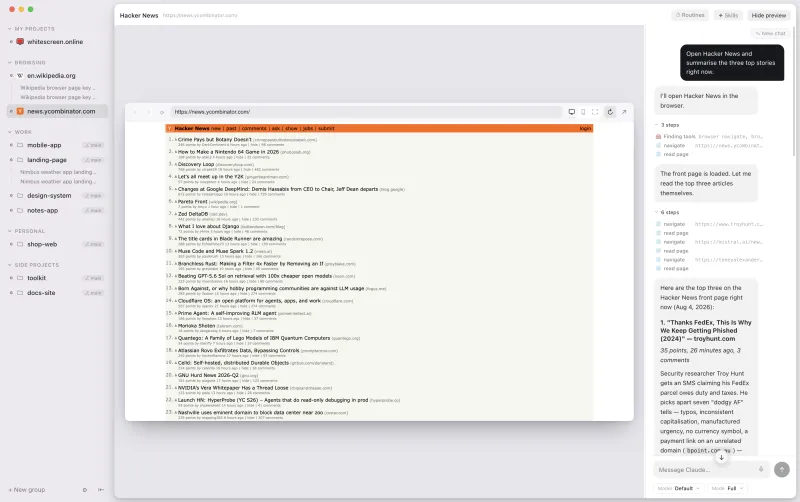Image resolution: width=800 pixels, height=502 pixels.
Task: Open 'What I love about Django' story
Action: click(x=208, y=226)
